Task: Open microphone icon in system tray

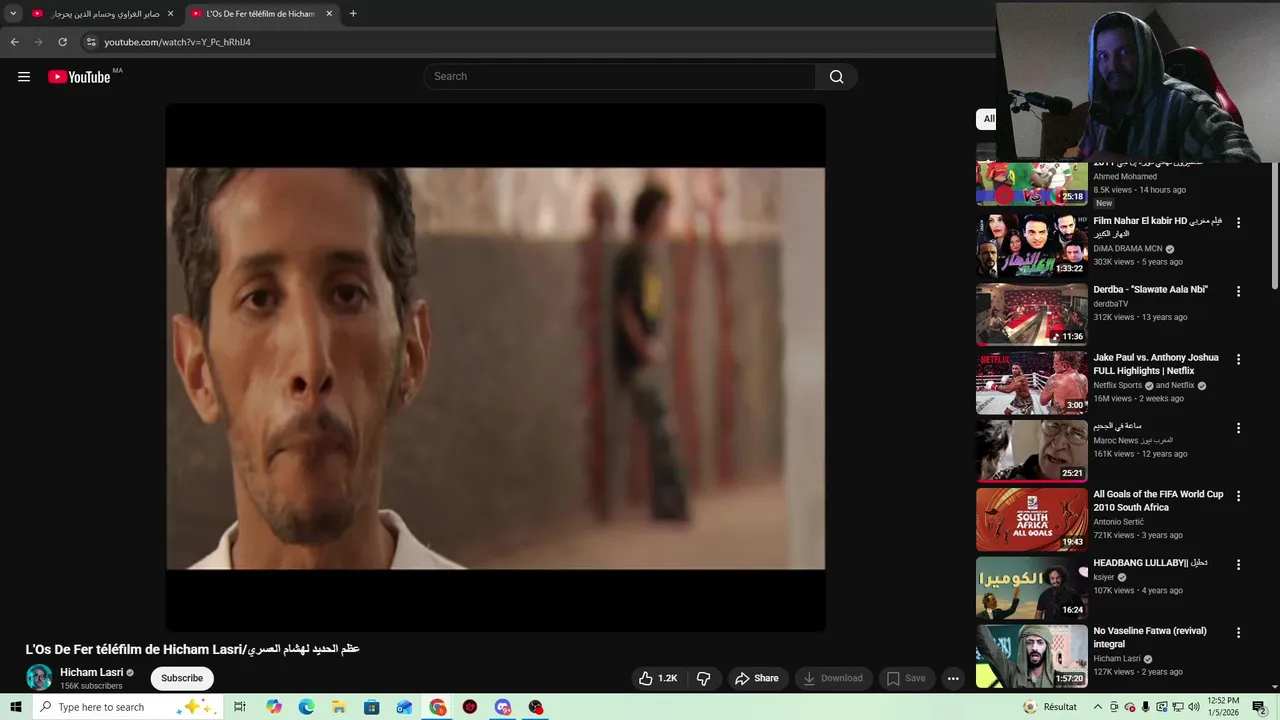Action: [x=1146, y=707]
